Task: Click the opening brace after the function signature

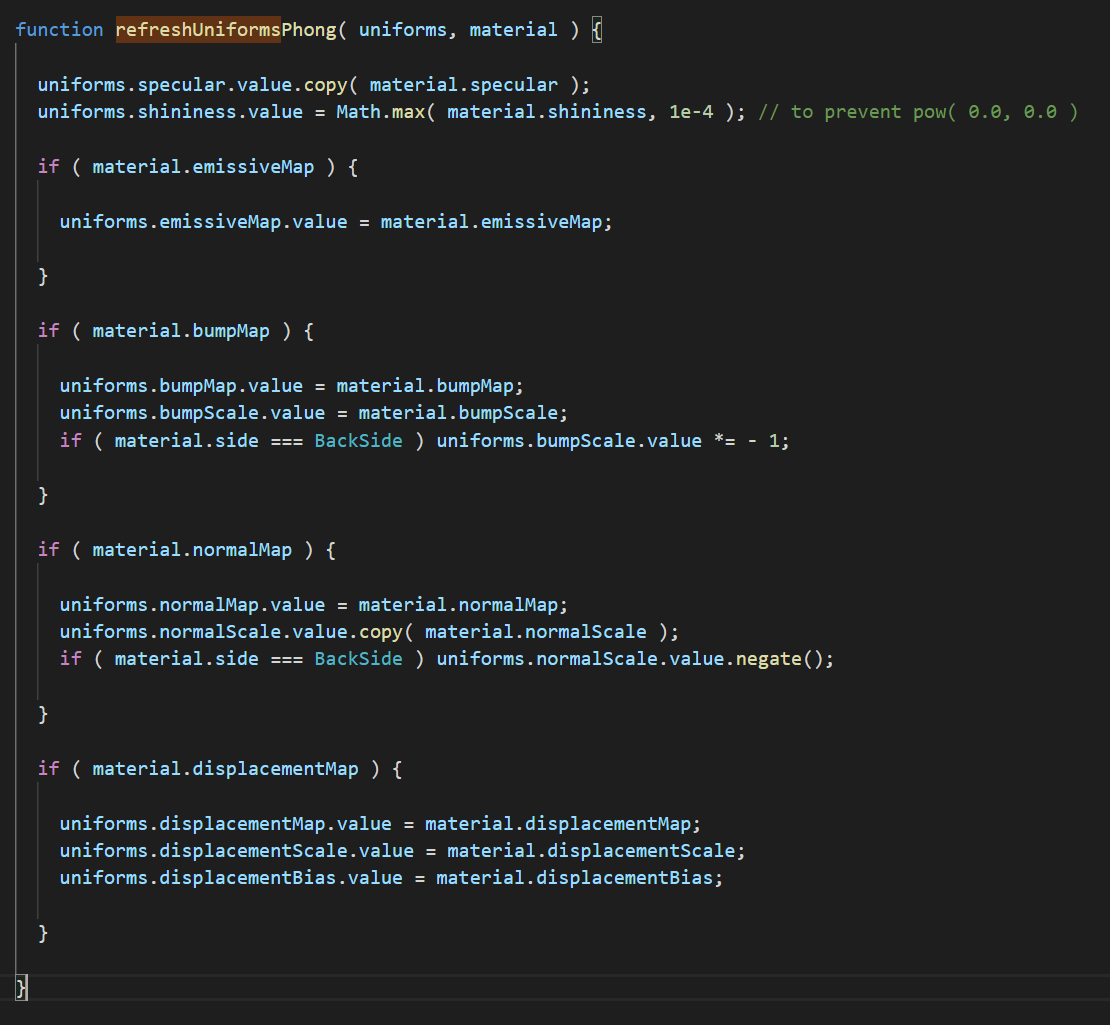Action: tap(596, 29)
